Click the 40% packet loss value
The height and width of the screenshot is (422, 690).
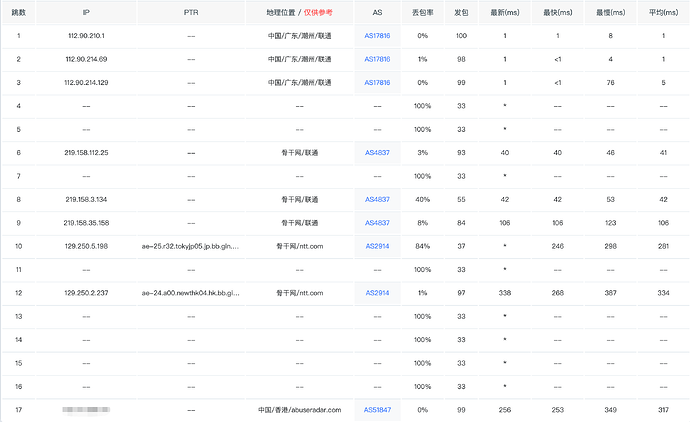tap(422, 199)
